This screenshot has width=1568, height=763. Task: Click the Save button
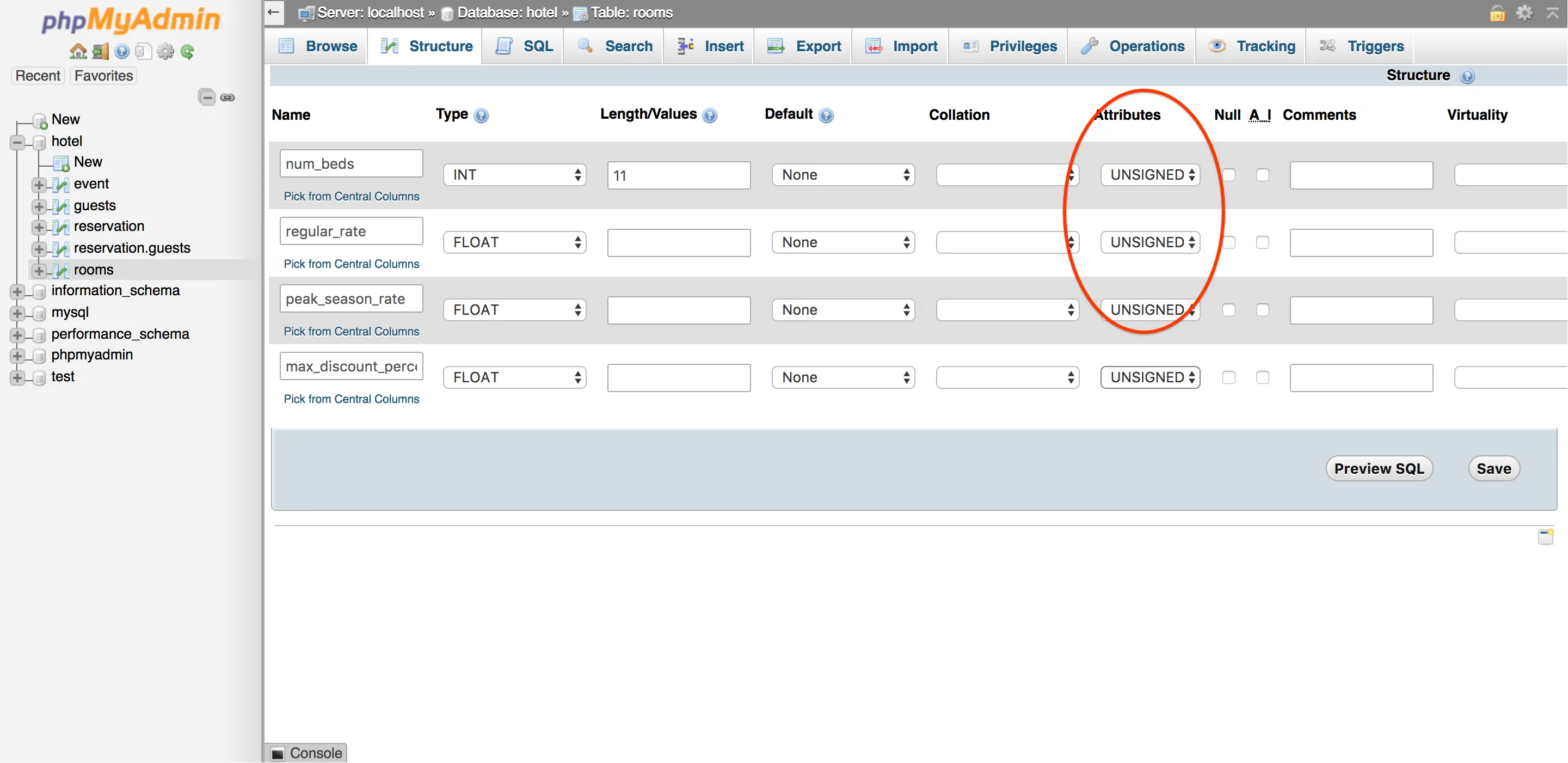point(1494,469)
